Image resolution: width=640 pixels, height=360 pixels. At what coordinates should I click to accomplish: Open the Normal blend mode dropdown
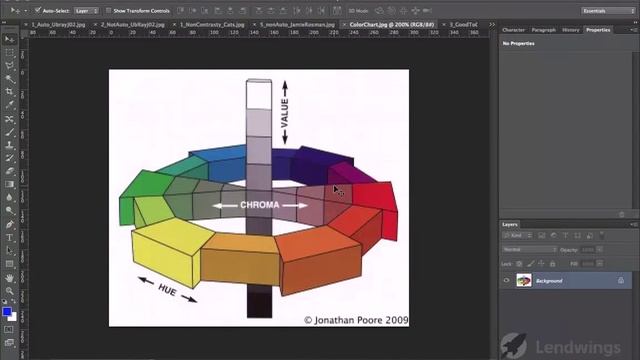529,249
